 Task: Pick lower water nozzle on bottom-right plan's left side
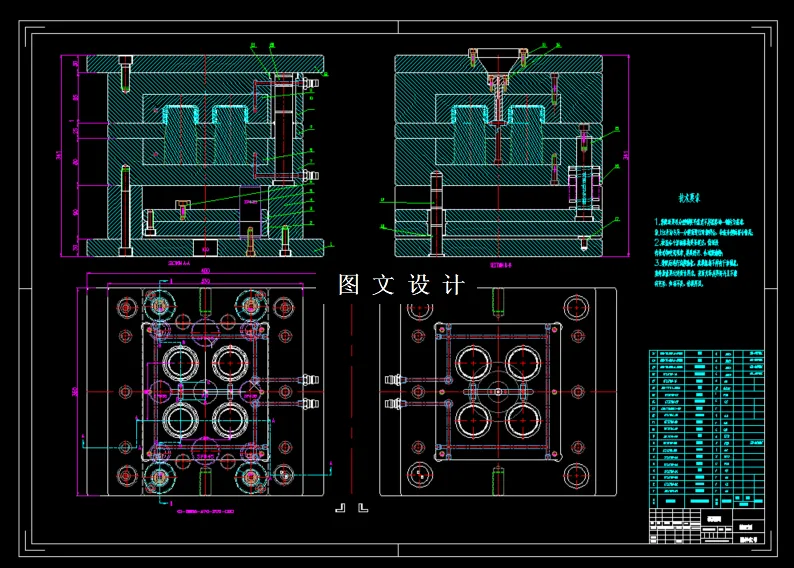pyautogui.click(x=395, y=403)
